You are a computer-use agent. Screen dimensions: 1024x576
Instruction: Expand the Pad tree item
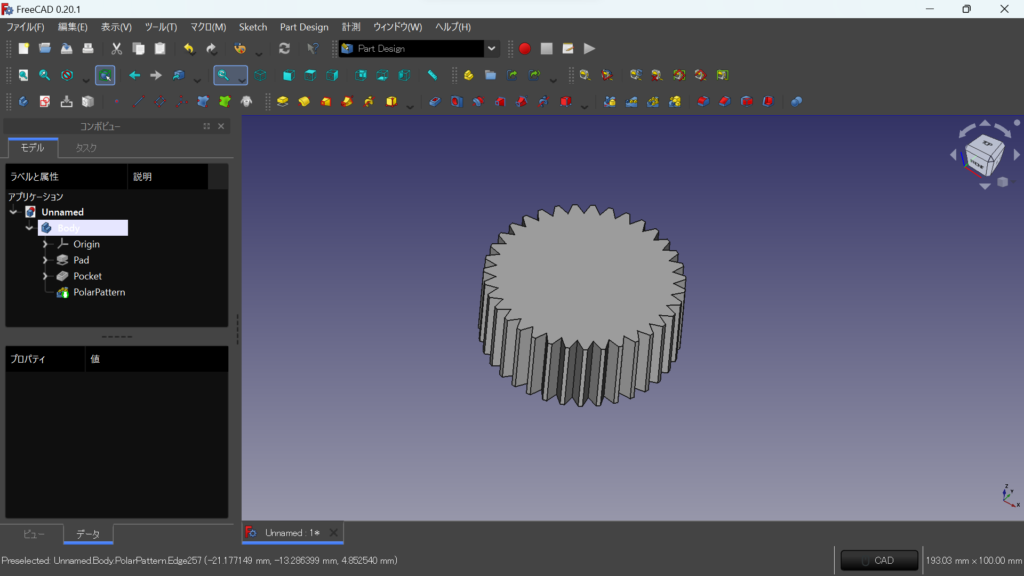click(x=45, y=260)
